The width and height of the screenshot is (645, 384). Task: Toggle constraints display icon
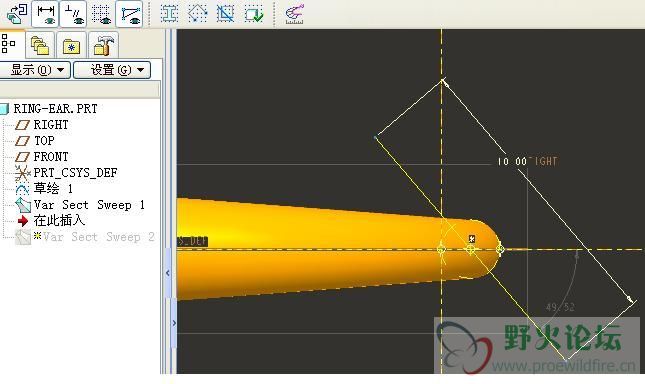point(73,14)
